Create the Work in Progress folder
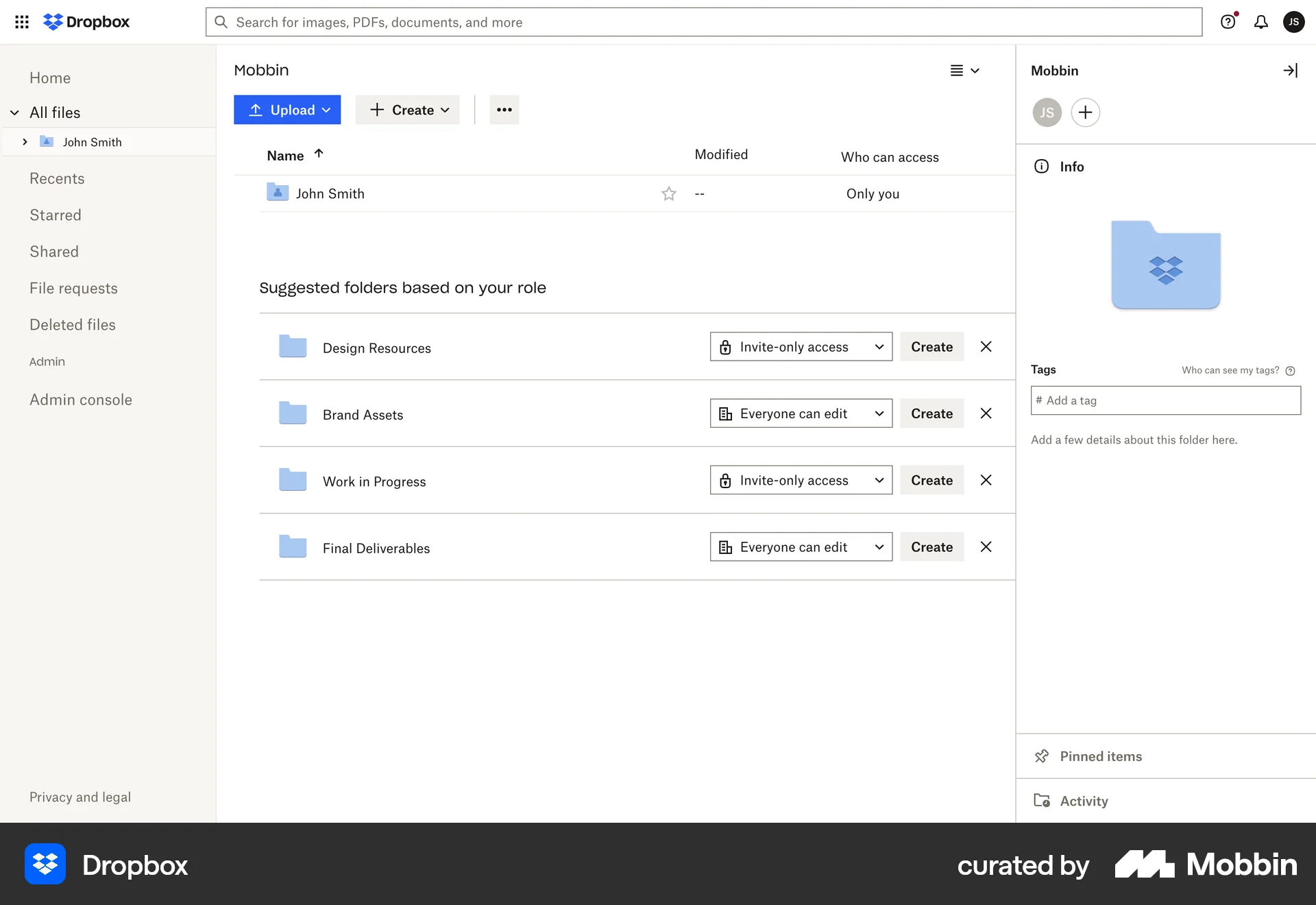The height and width of the screenshot is (905, 1316). tap(931, 480)
